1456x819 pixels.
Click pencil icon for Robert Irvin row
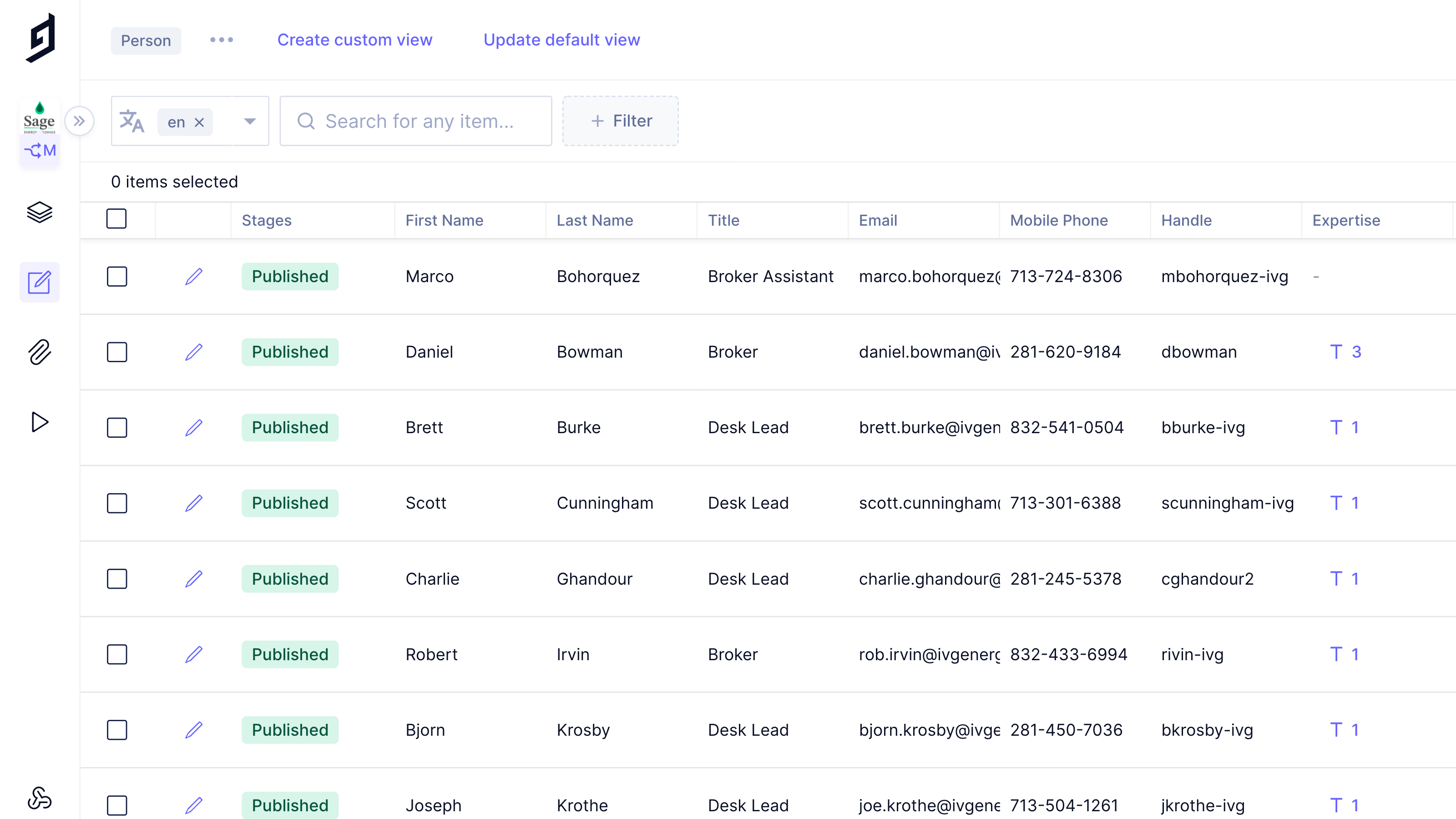194,655
